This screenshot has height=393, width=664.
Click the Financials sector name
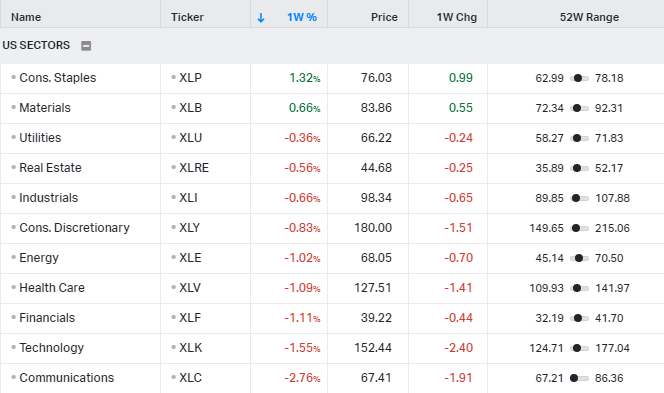coord(47,318)
